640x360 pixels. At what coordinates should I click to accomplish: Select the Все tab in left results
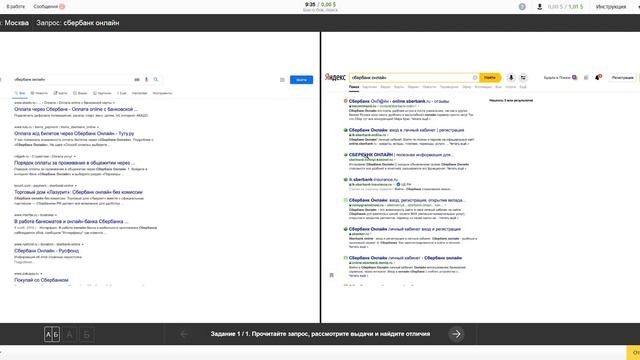point(20,93)
